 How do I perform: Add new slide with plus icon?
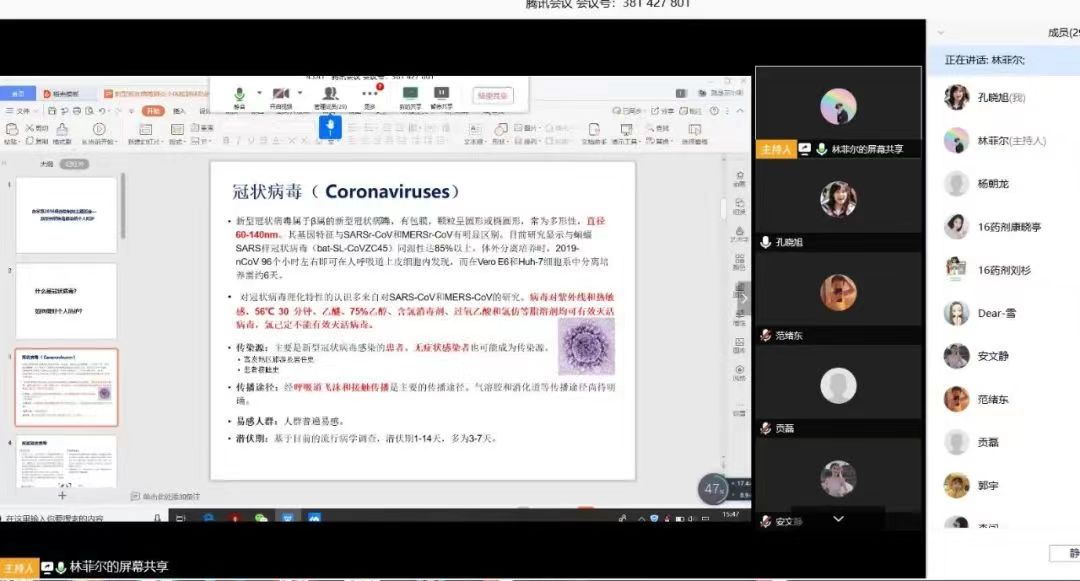63,496
